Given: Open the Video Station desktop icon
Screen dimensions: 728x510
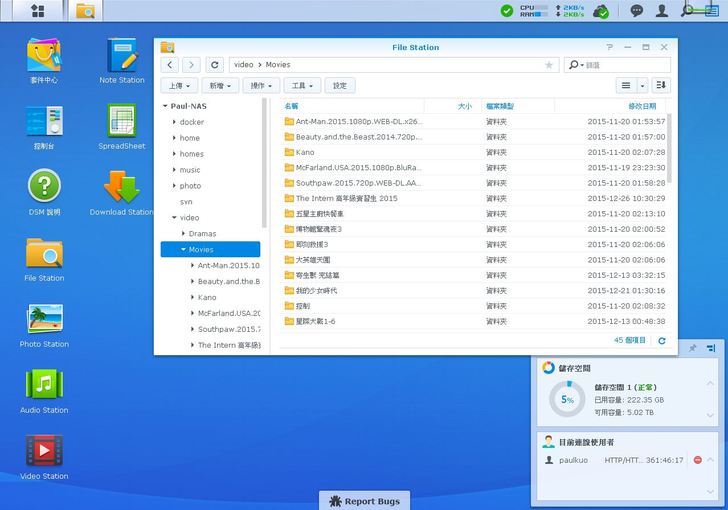Looking at the screenshot, I should click(44, 452).
